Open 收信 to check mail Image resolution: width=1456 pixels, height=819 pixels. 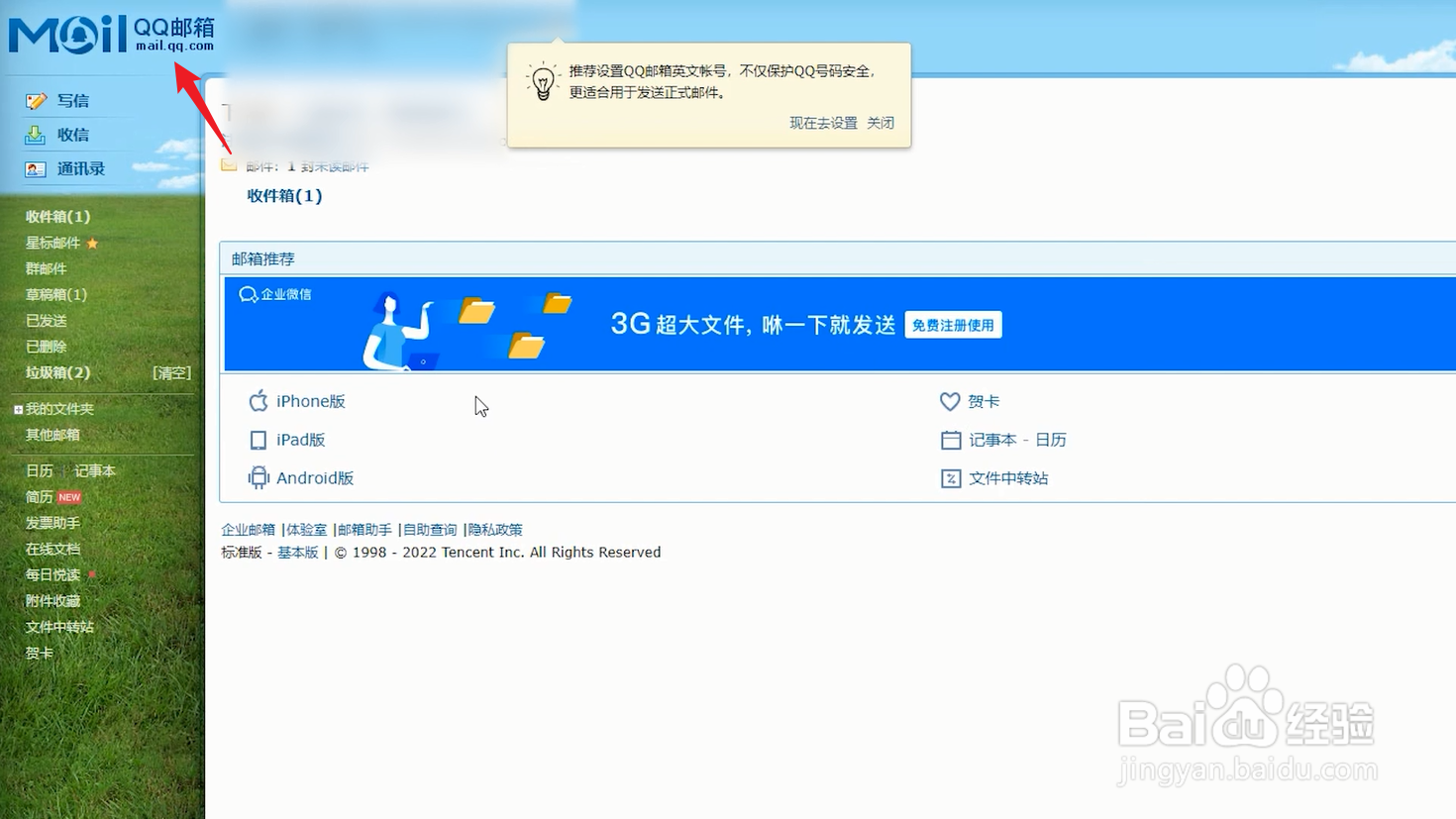(73, 135)
